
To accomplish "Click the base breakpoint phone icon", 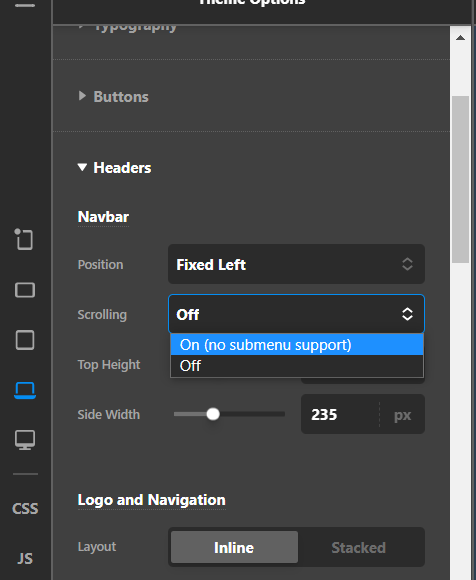I will pos(24,239).
